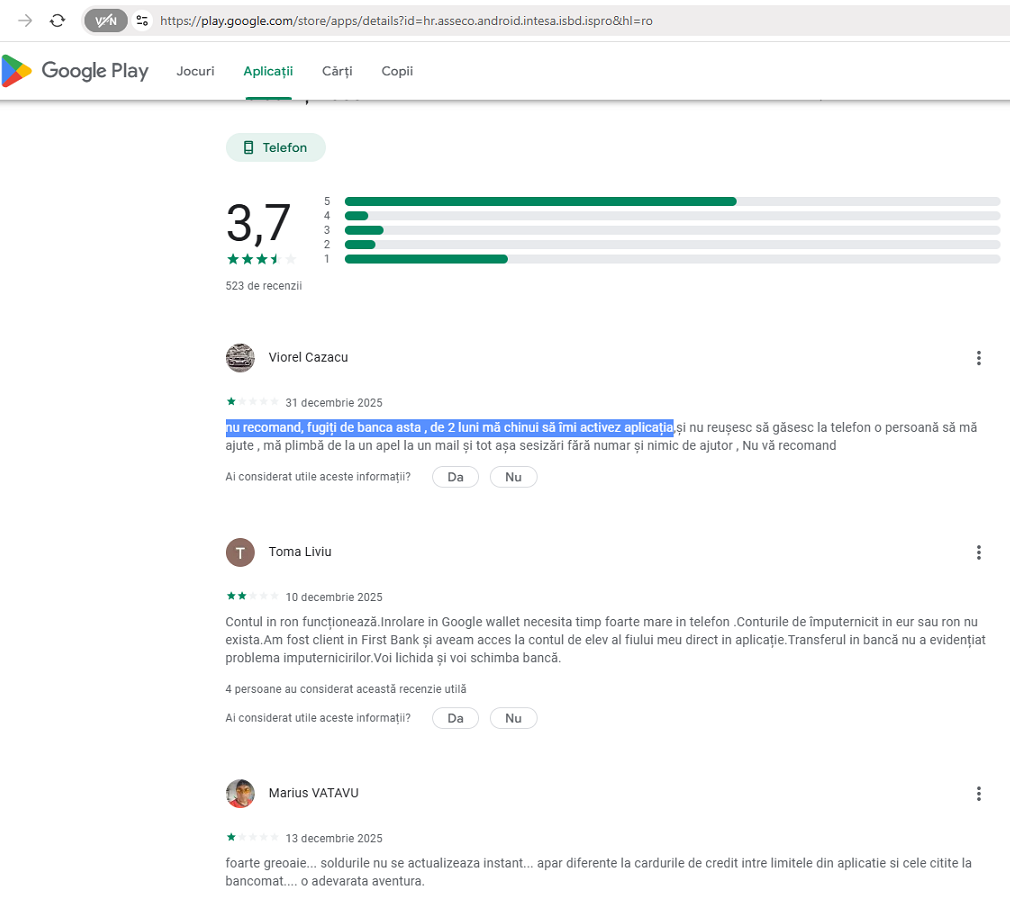The width and height of the screenshot is (1010, 901).
Task: Click the Google Play logo
Action: pos(75,71)
